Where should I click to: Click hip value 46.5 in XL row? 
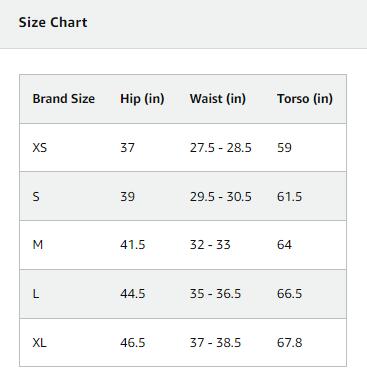133,342
